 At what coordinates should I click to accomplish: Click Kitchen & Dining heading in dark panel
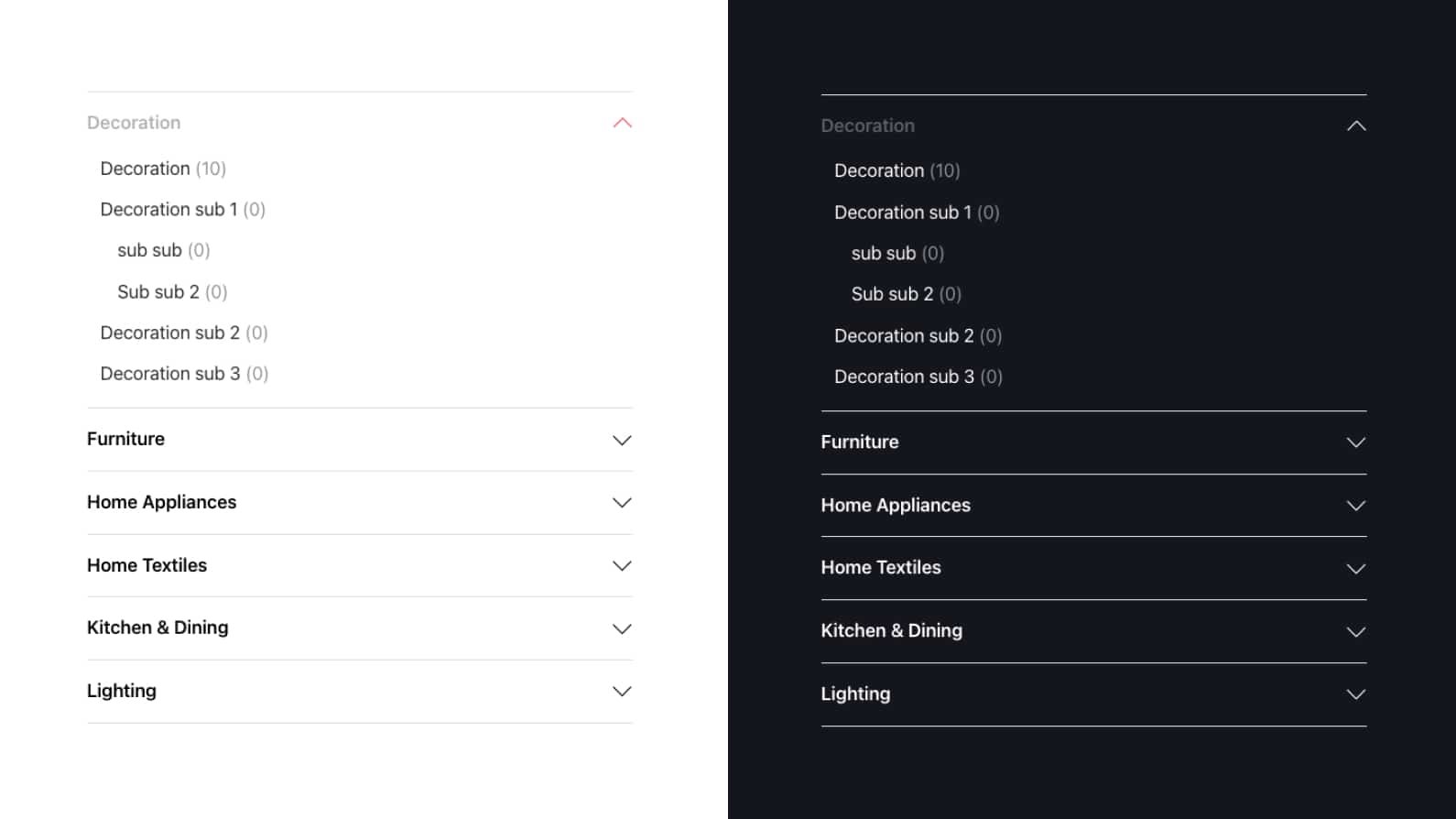click(892, 630)
